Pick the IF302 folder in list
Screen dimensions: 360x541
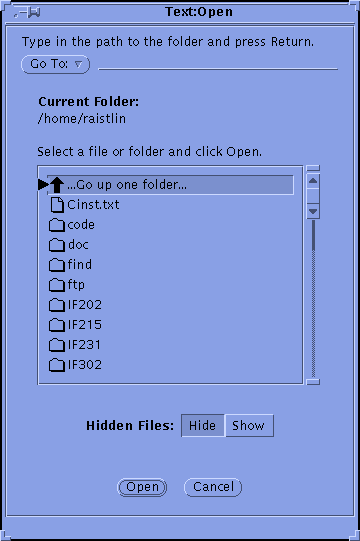pyautogui.click(x=75, y=365)
